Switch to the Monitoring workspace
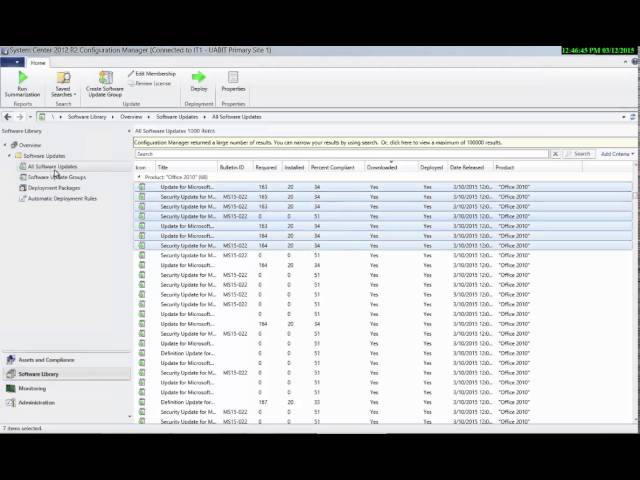This screenshot has height=480, width=640. click(x=66, y=388)
